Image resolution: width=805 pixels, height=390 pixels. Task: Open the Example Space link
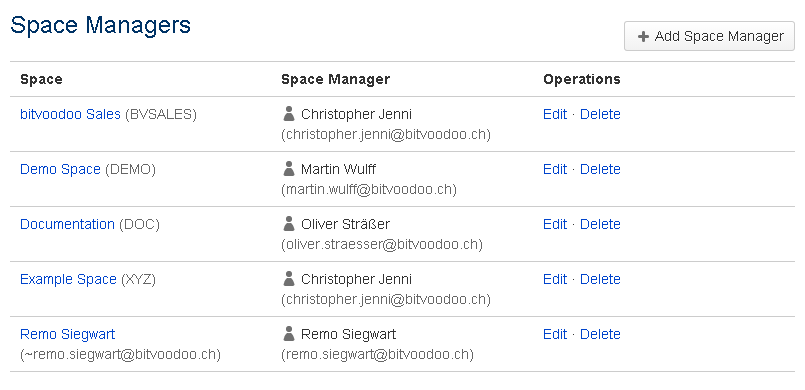click(68, 279)
